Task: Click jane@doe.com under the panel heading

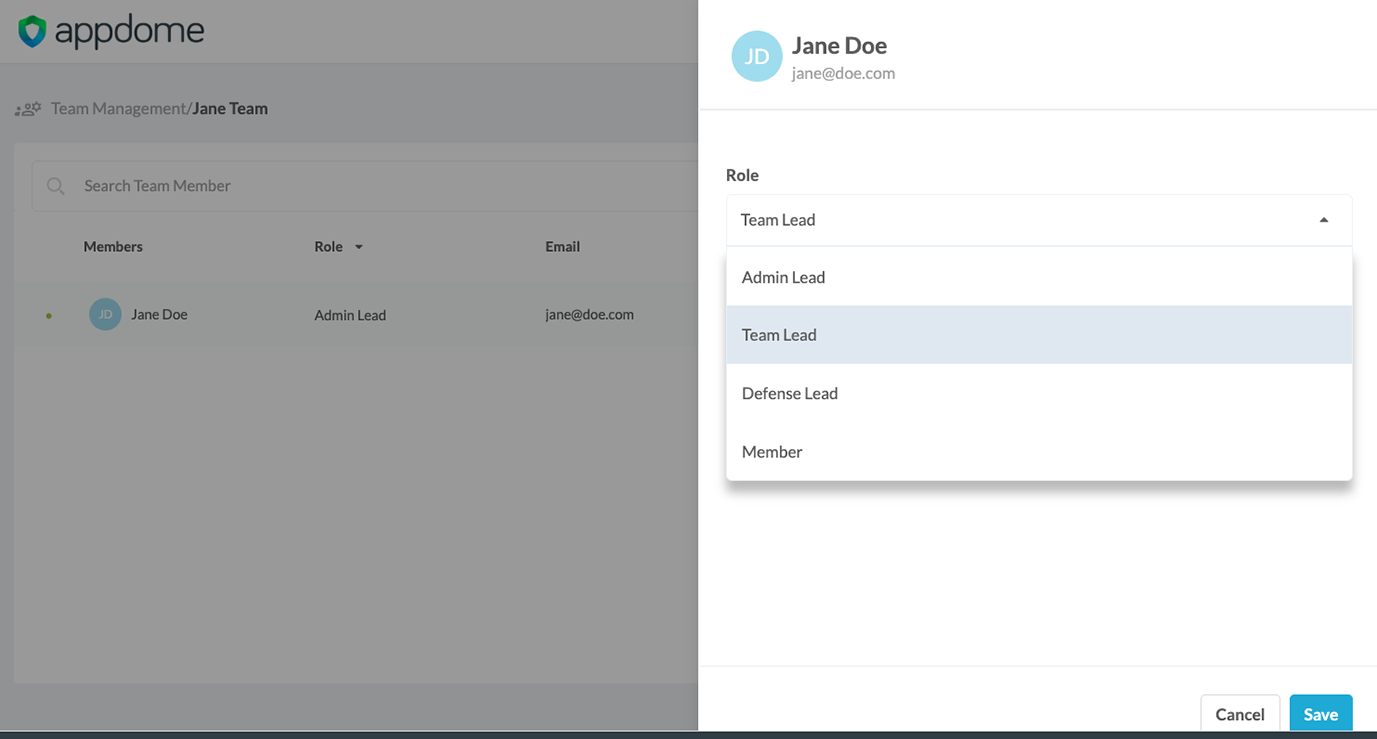Action: coord(843,73)
